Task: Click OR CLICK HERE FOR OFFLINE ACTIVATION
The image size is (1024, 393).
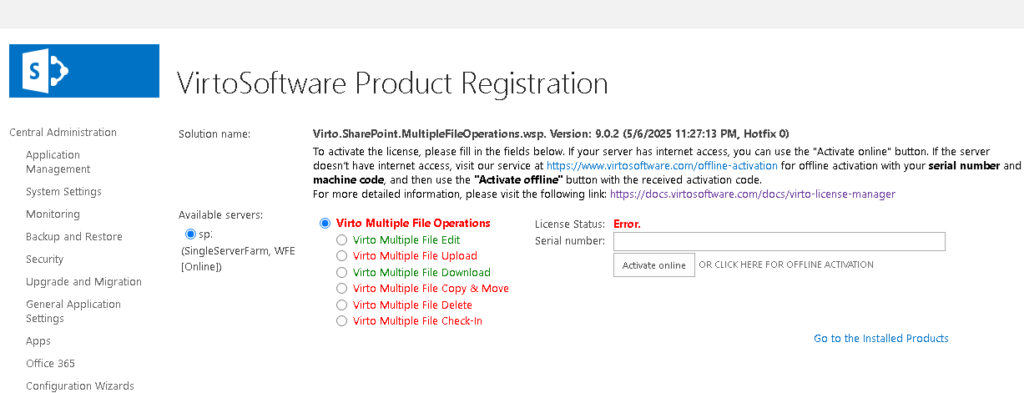Action: pyautogui.click(x=786, y=265)
